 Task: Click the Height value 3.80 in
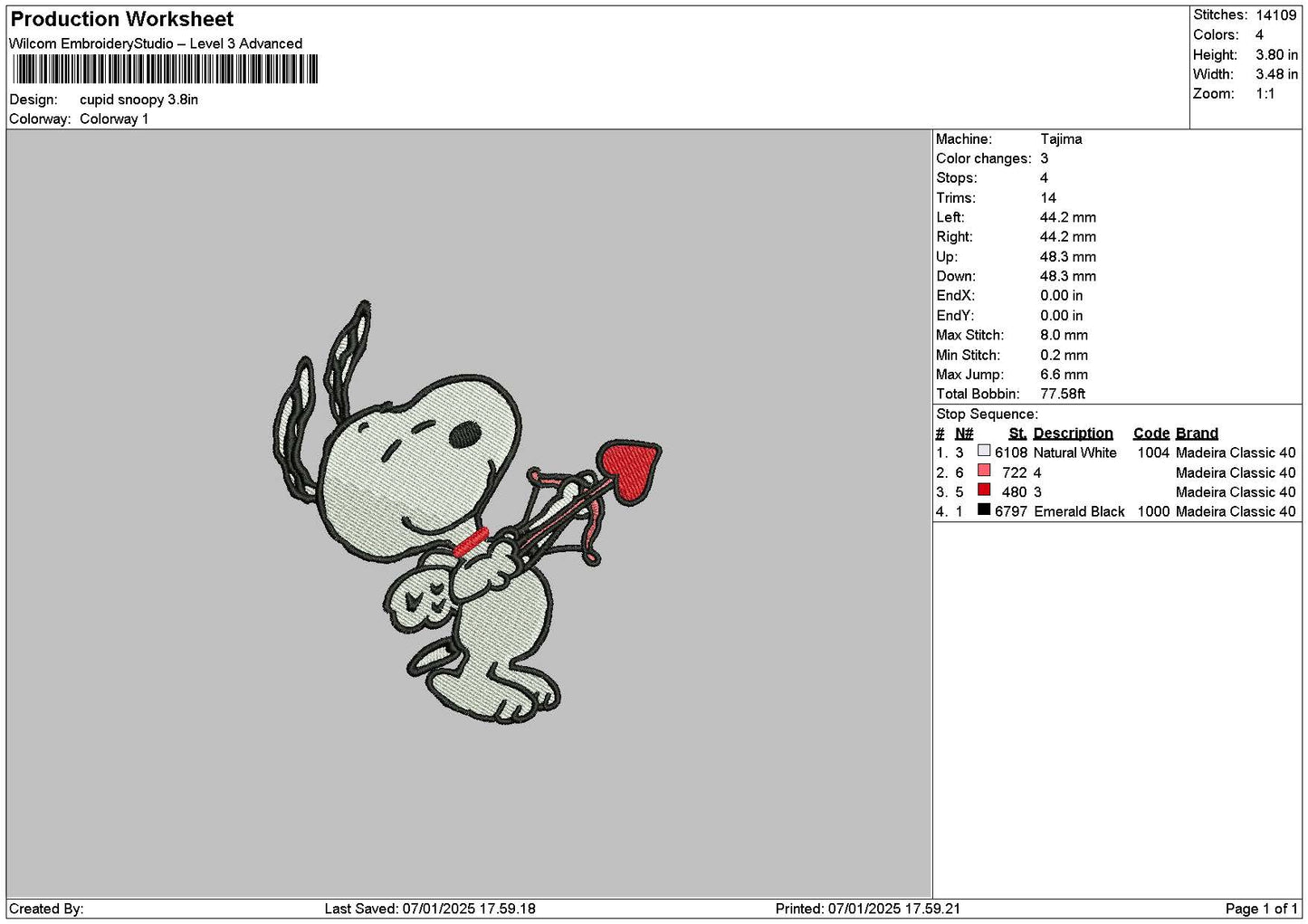[x=1276, y=54]
